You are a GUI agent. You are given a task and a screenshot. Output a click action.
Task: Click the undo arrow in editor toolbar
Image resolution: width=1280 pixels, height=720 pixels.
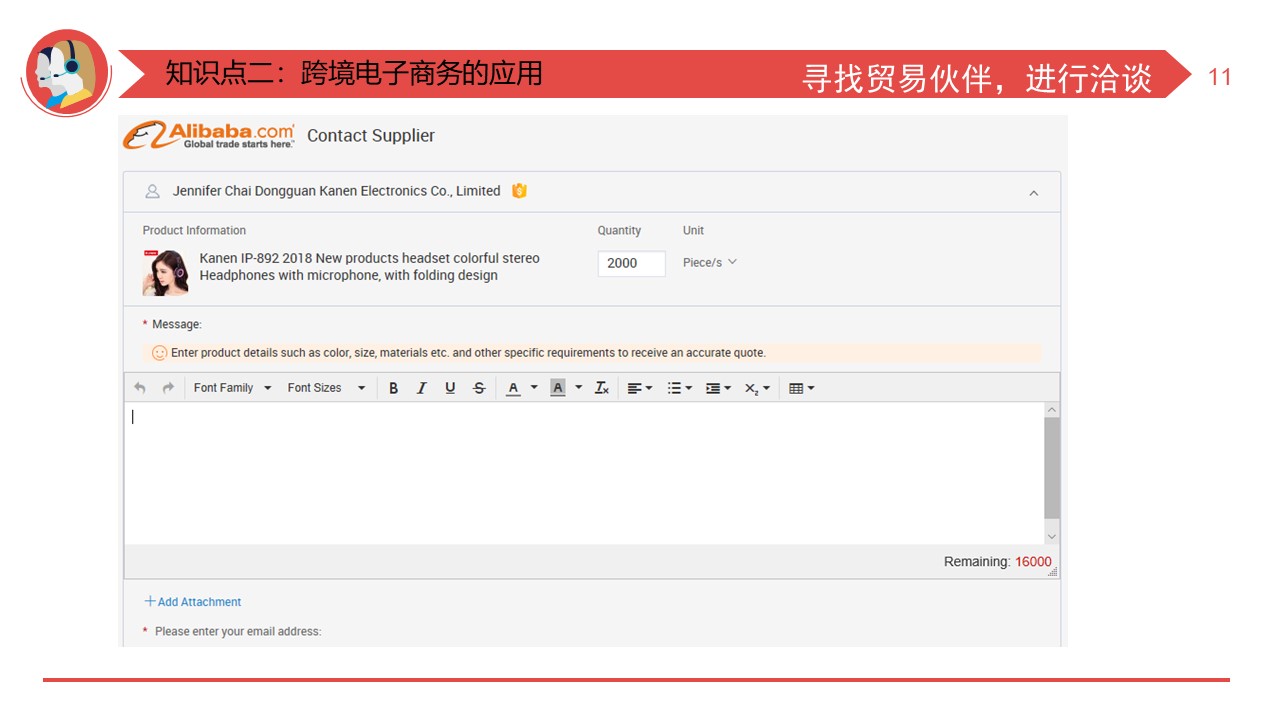pos(140,388)
